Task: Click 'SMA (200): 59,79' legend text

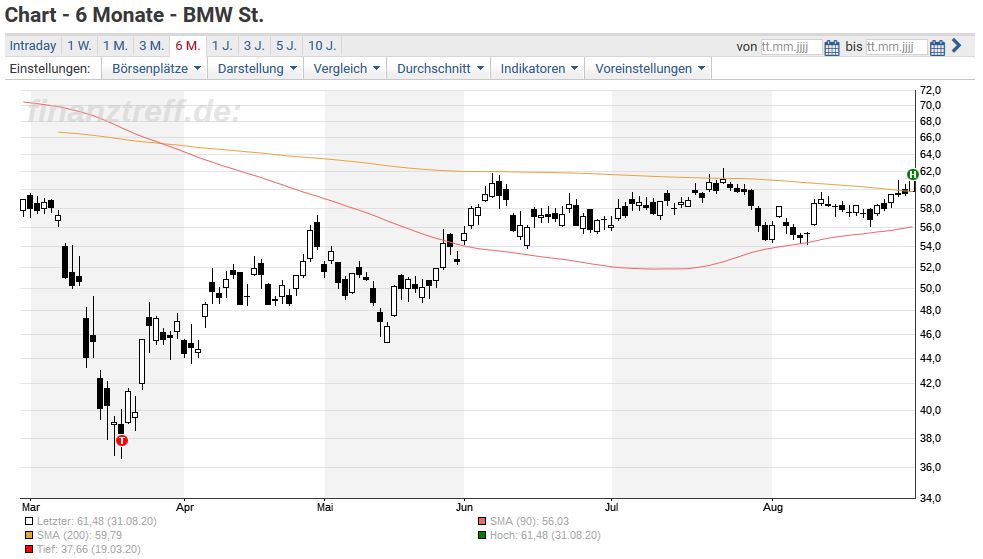Action: coord(79,536)
